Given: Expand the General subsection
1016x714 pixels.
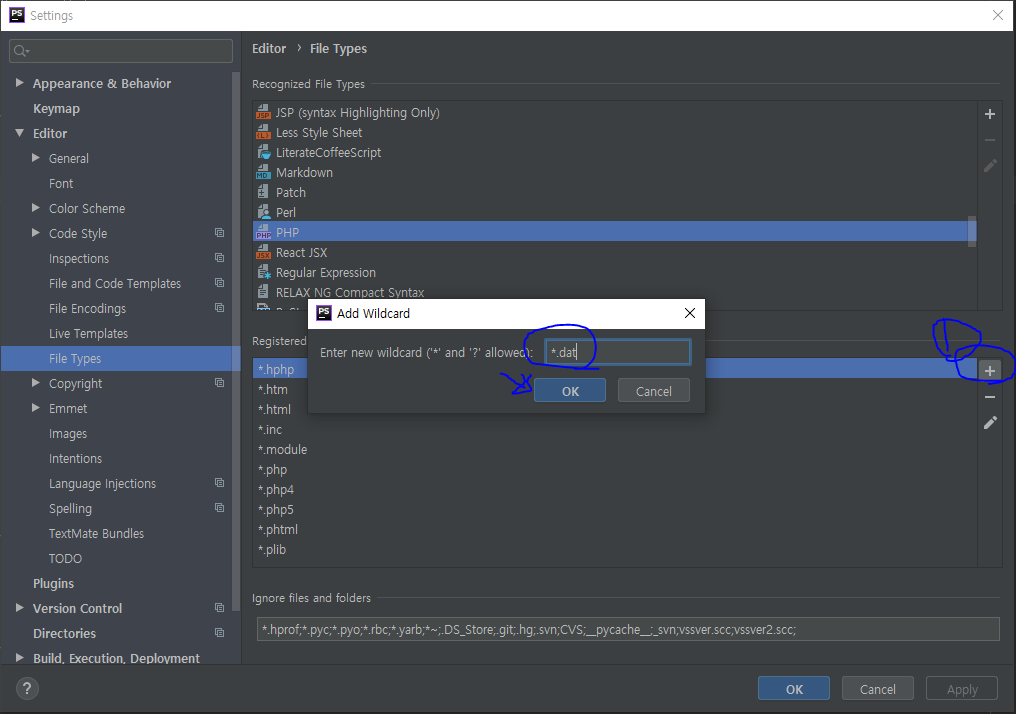Looking at the screenshot, I should pos(36,157).
